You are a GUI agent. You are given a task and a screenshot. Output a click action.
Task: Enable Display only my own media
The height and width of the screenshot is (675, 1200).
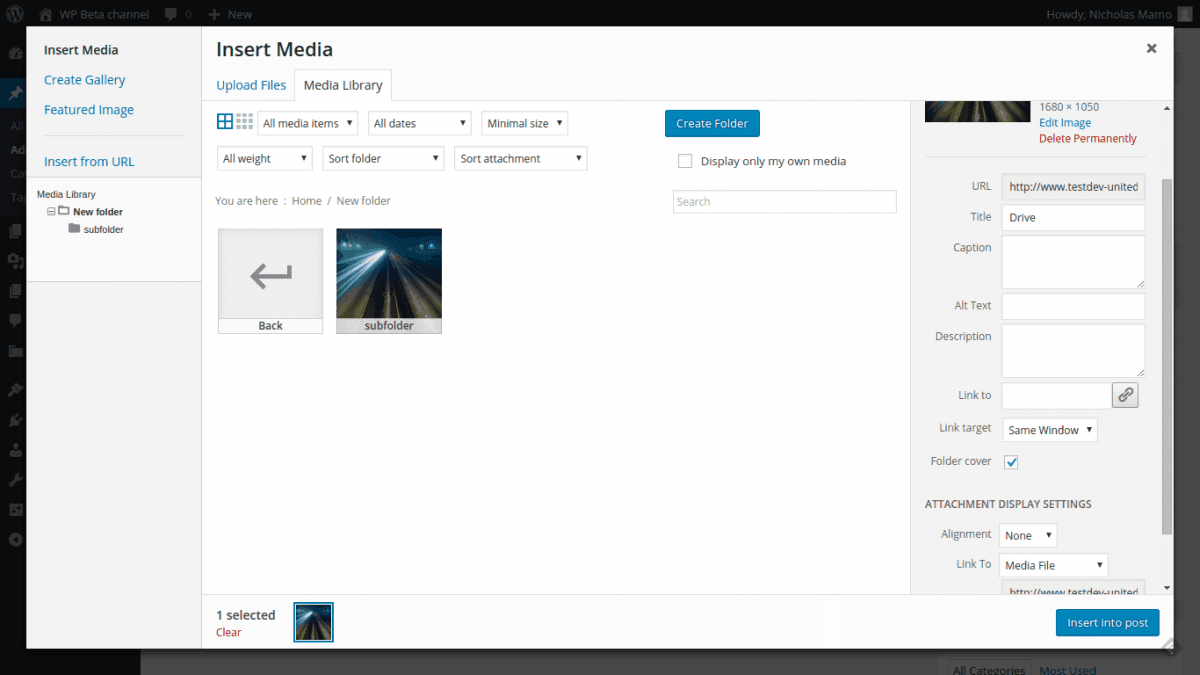coord(685,161)
